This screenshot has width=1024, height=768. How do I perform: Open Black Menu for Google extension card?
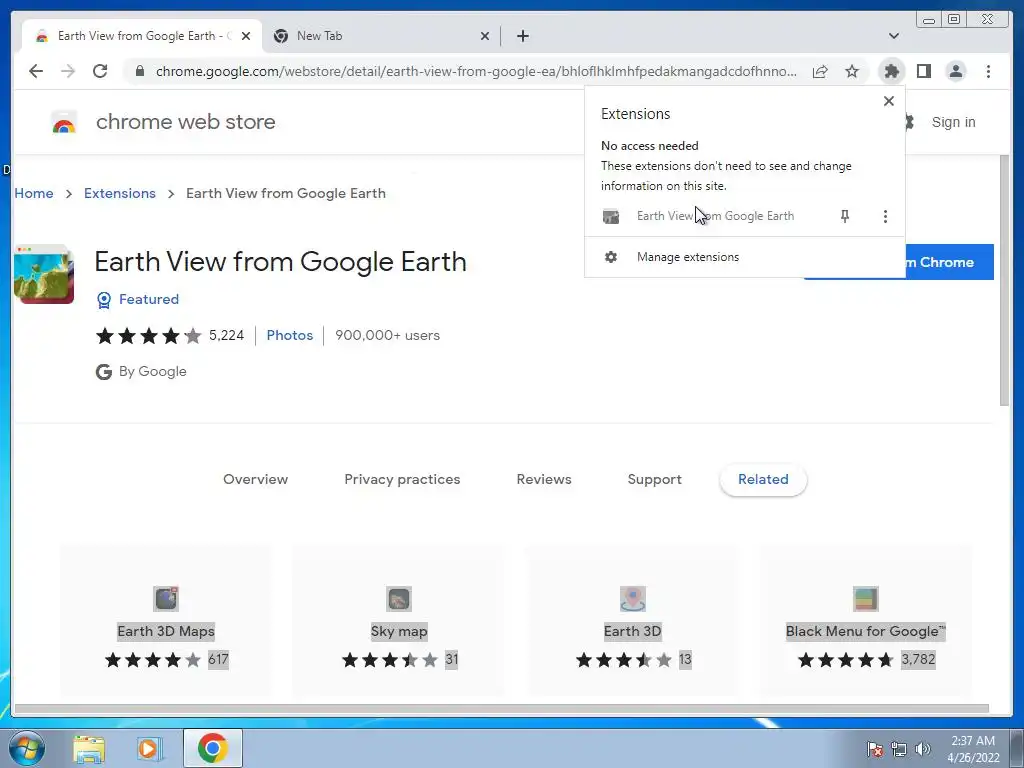tap(865, 622)
